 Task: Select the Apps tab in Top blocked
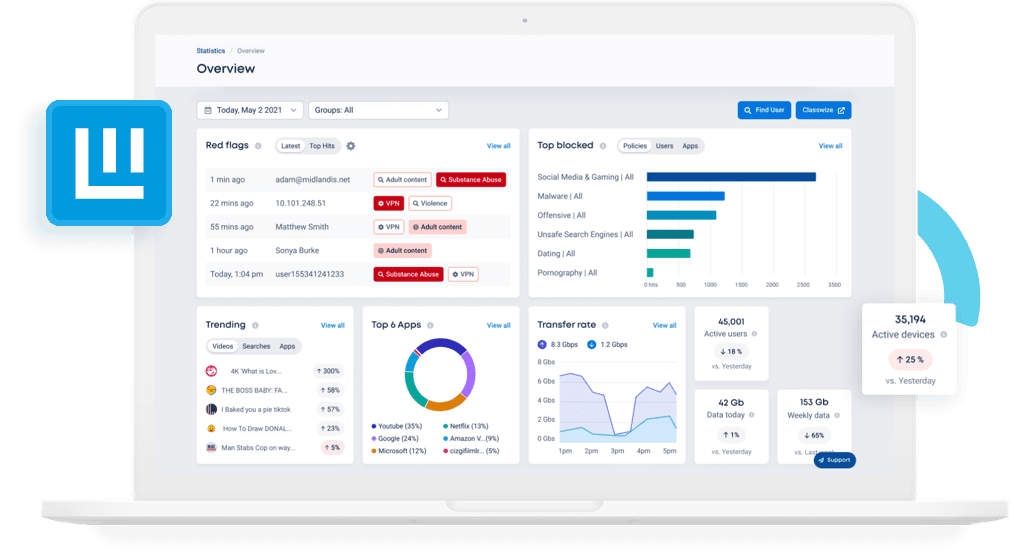point(690,146)
